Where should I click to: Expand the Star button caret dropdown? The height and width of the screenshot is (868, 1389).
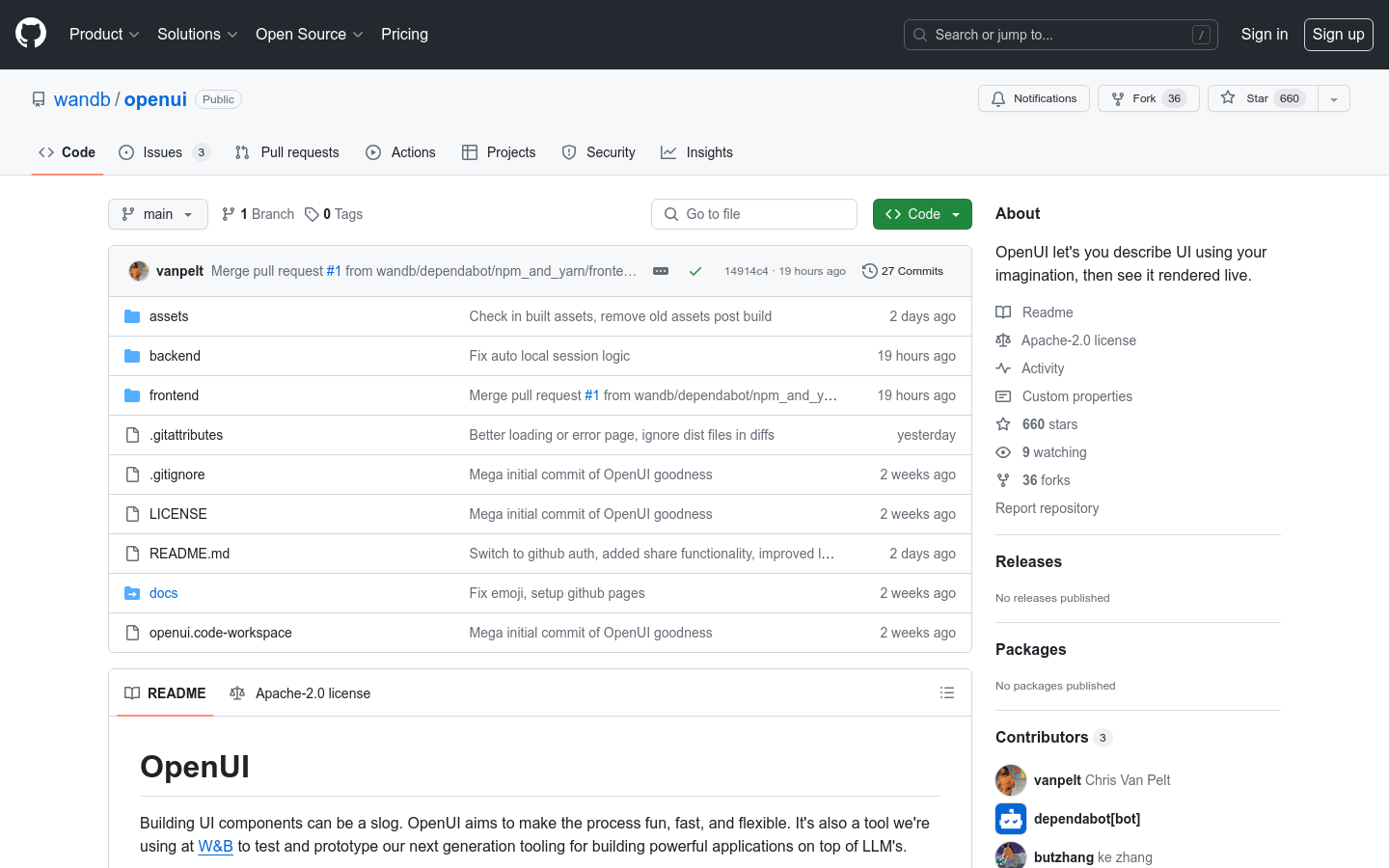coord(1333,97)
